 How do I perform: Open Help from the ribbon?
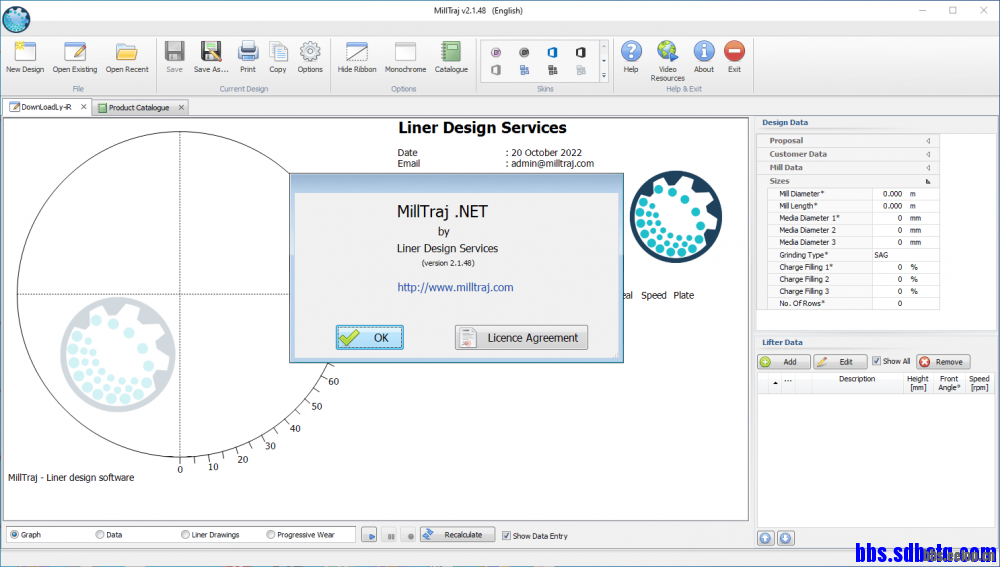pyautogui.click(x=631, y=57)
